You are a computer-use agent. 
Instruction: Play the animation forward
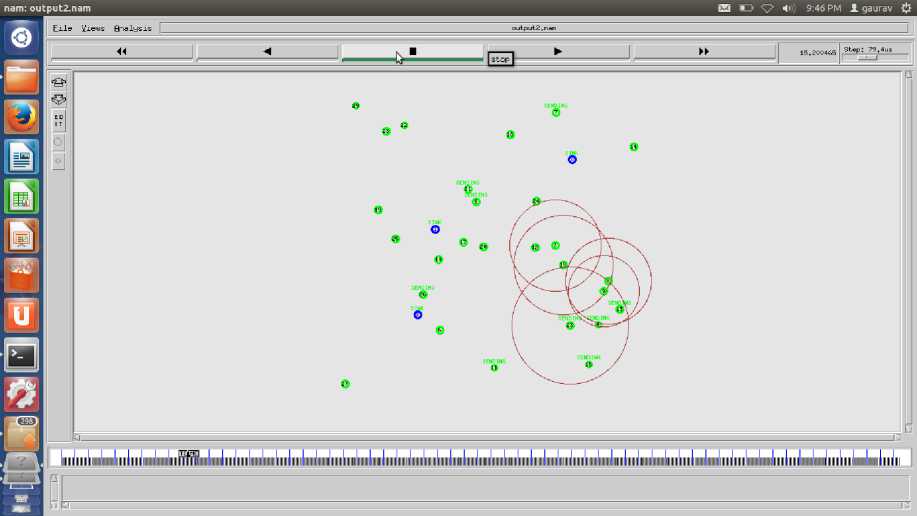[x=558, y=51]
